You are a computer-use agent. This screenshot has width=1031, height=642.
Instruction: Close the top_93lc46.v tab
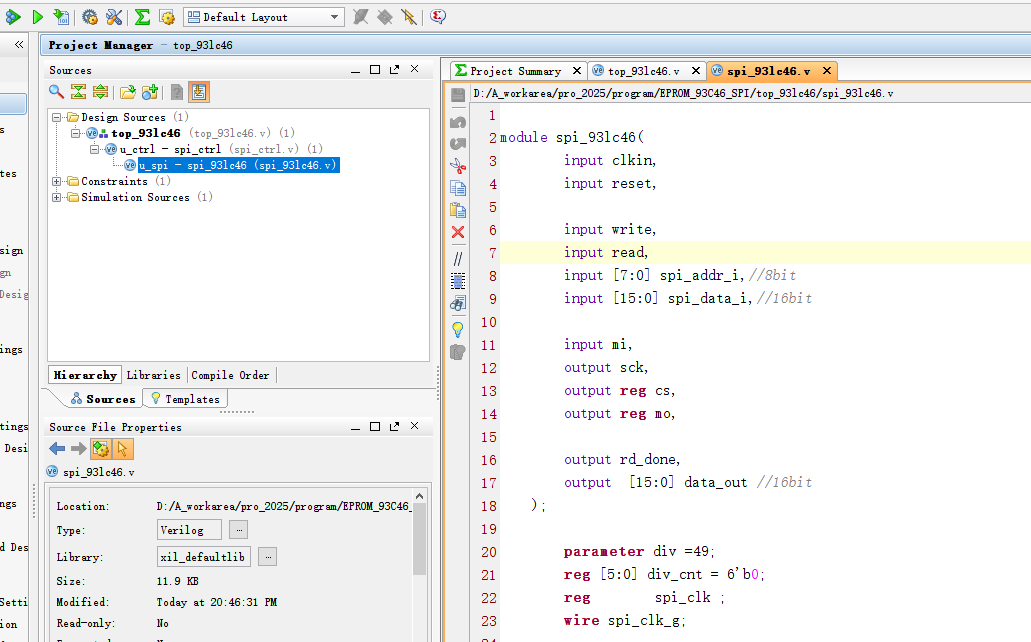696,70
